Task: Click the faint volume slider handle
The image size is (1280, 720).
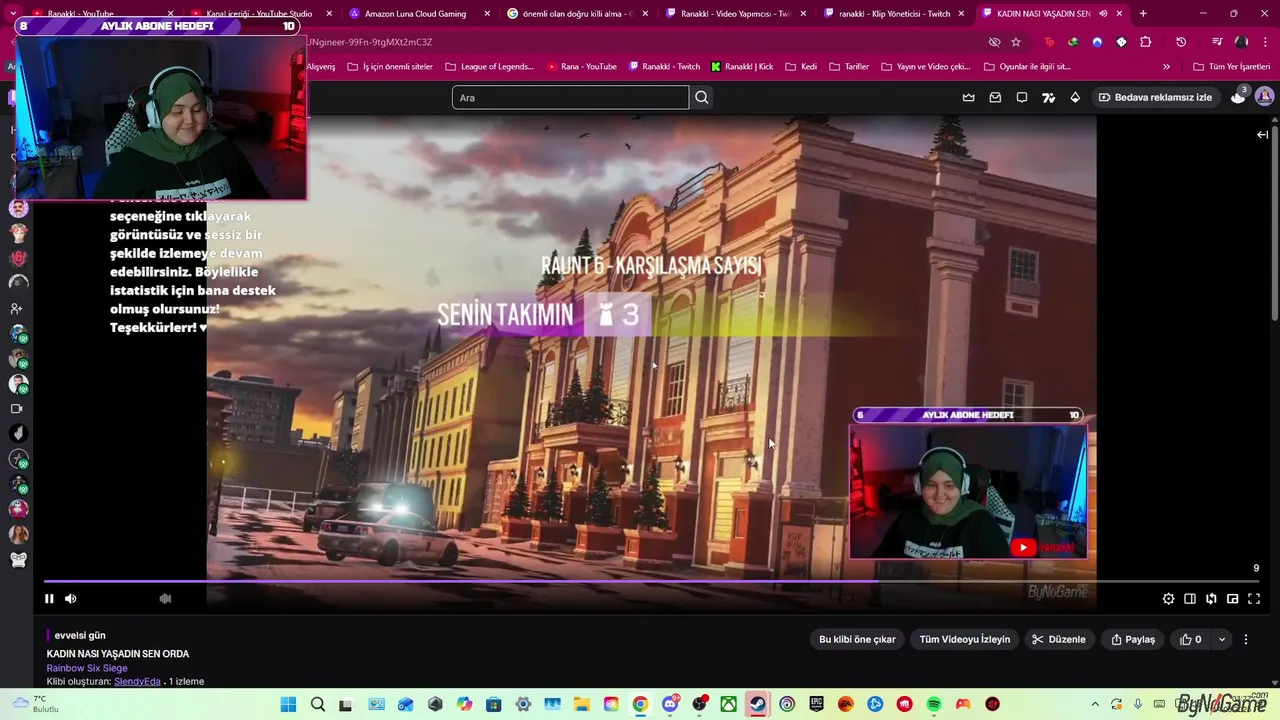Action: pyautogui.click(x=165, y=598)
